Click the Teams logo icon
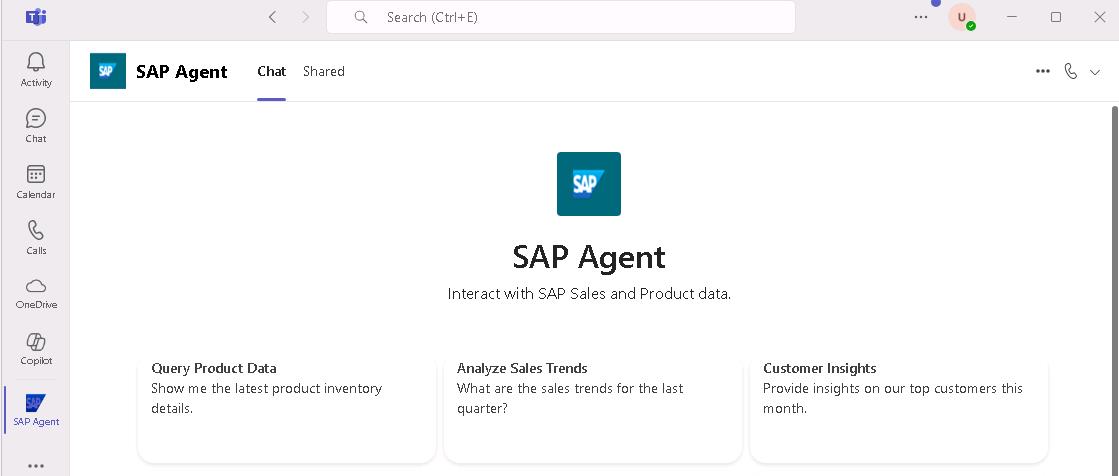Image resolution: width=1119 pixels, height=476 pixels. point(36,17)
